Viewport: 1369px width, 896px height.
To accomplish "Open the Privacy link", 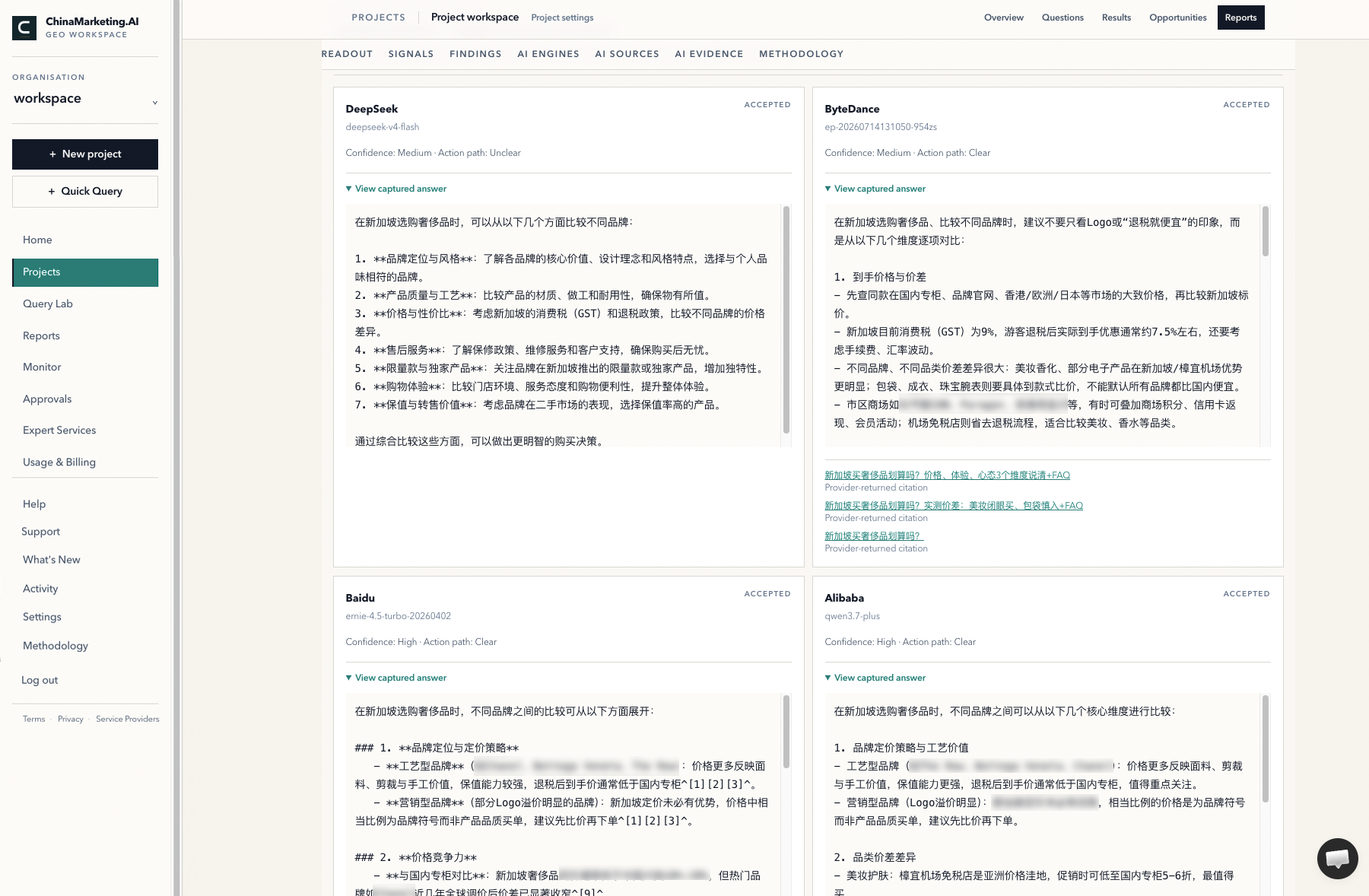I will [71, 719].
